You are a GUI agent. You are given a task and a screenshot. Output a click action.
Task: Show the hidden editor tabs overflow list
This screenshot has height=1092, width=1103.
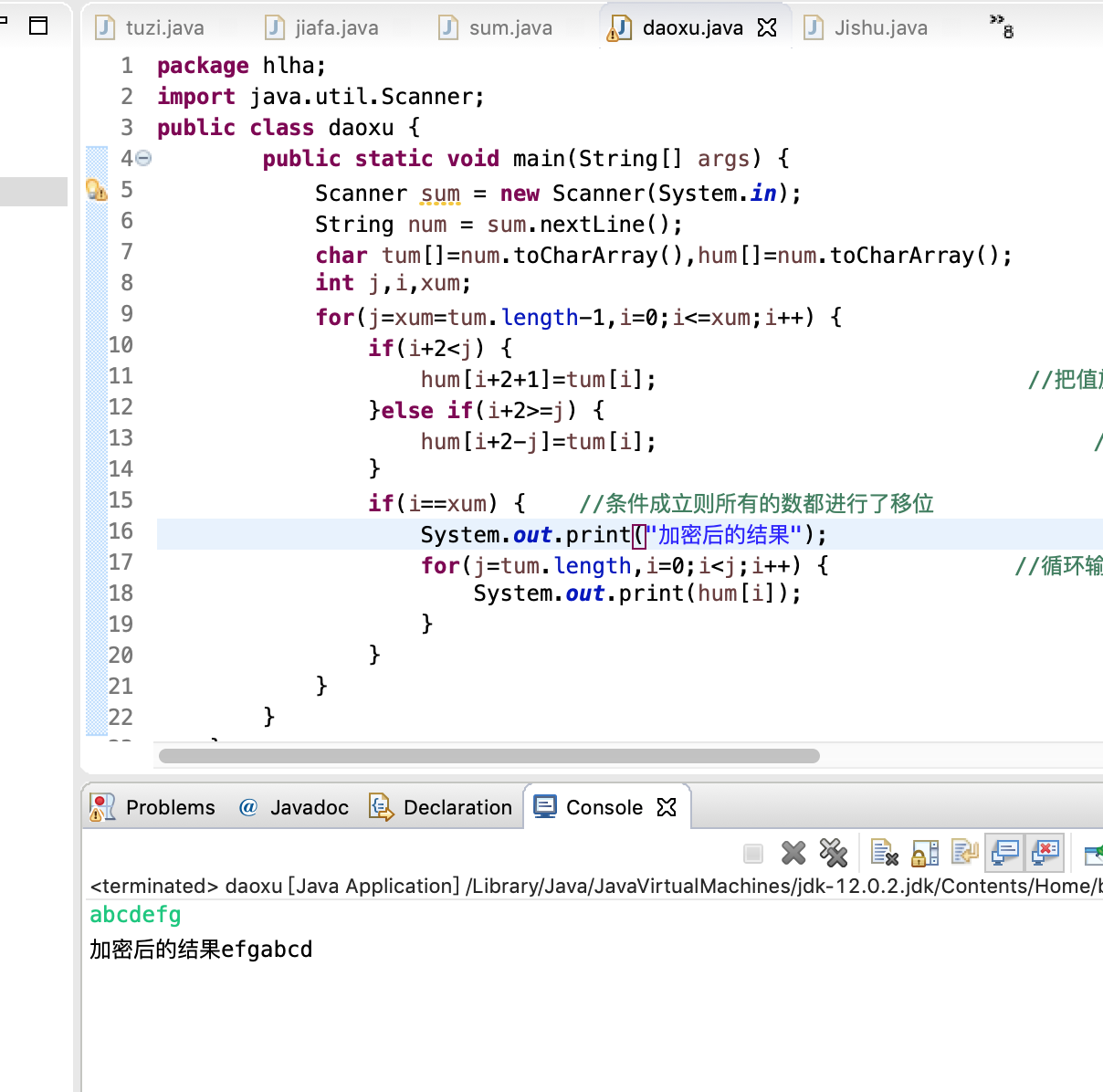point(1002,26)
